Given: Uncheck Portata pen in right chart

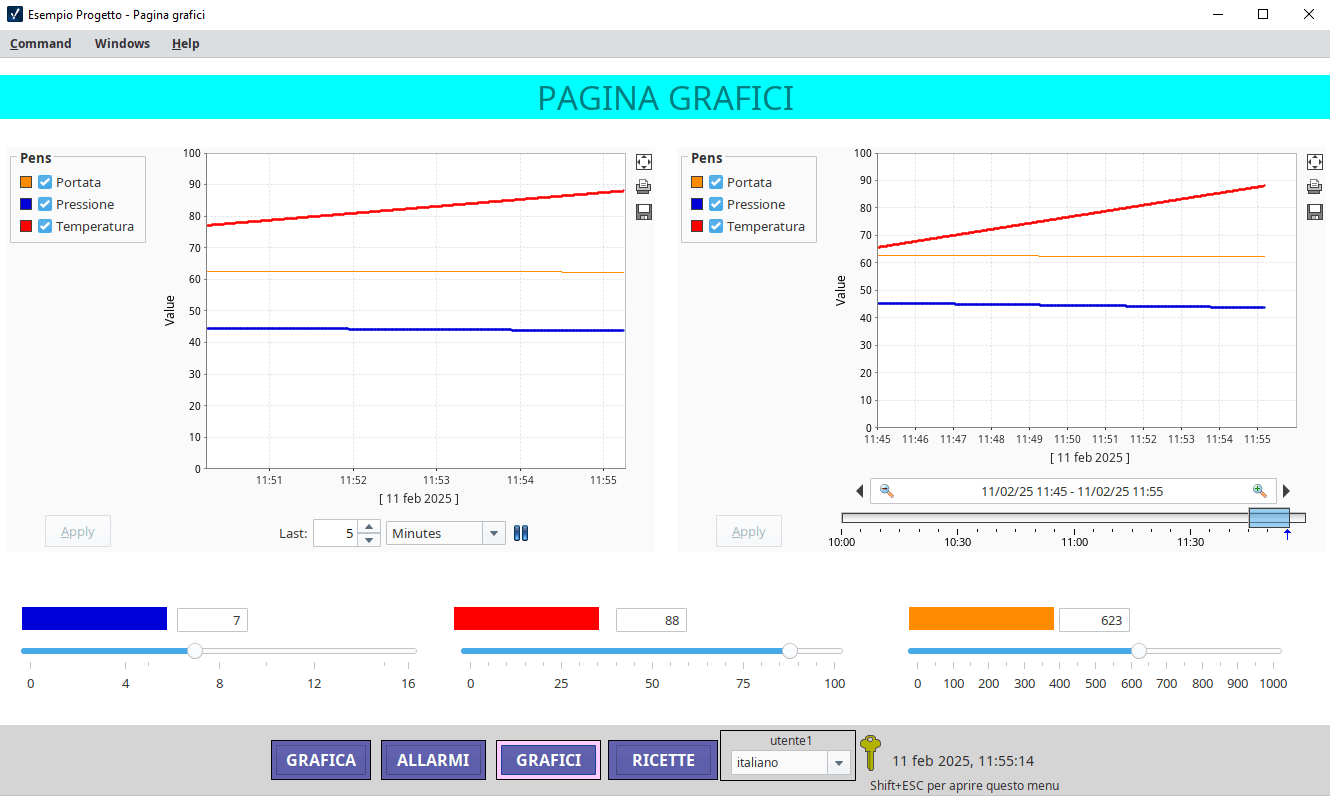Looking at the screenshot, I should tap(716, 182).
